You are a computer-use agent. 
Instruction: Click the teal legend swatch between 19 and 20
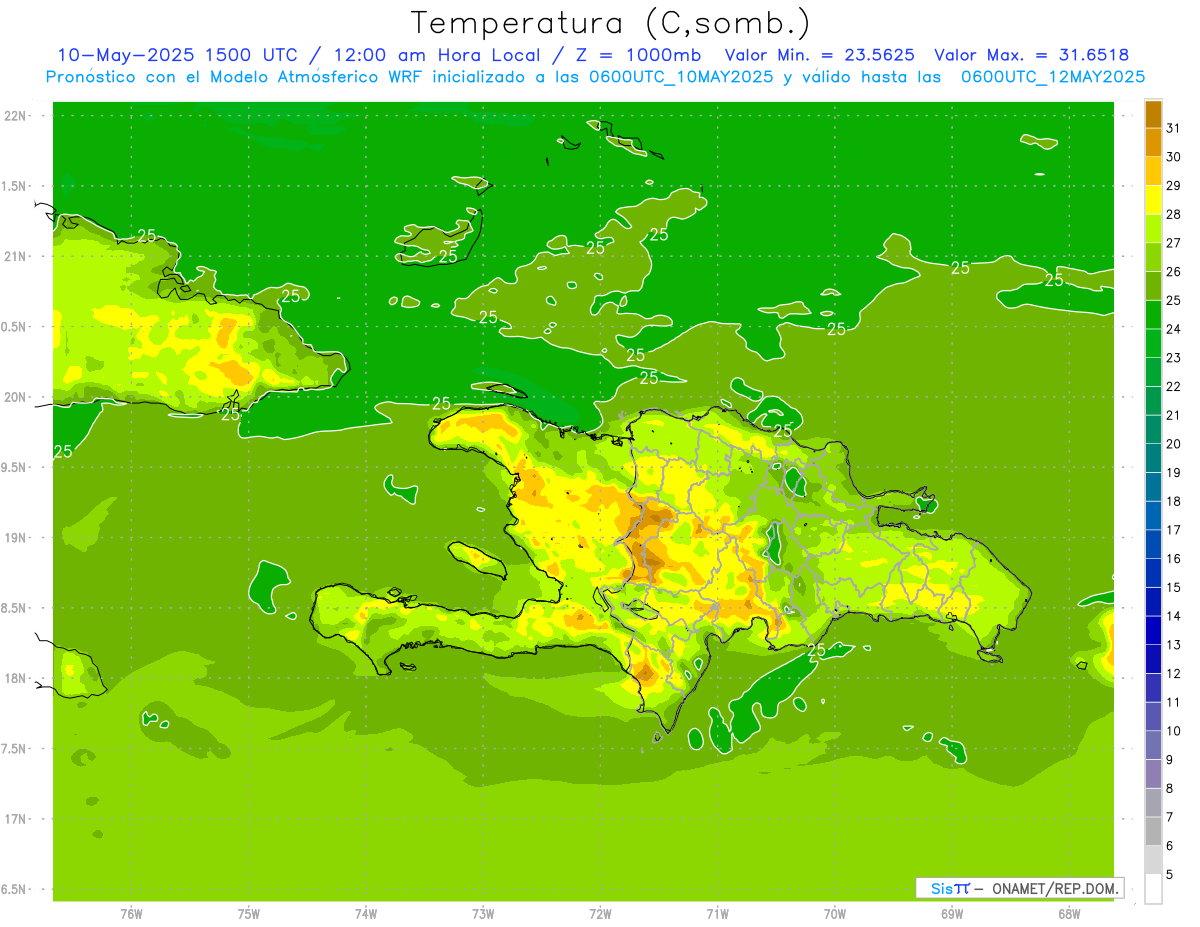tap(1153, 458)
